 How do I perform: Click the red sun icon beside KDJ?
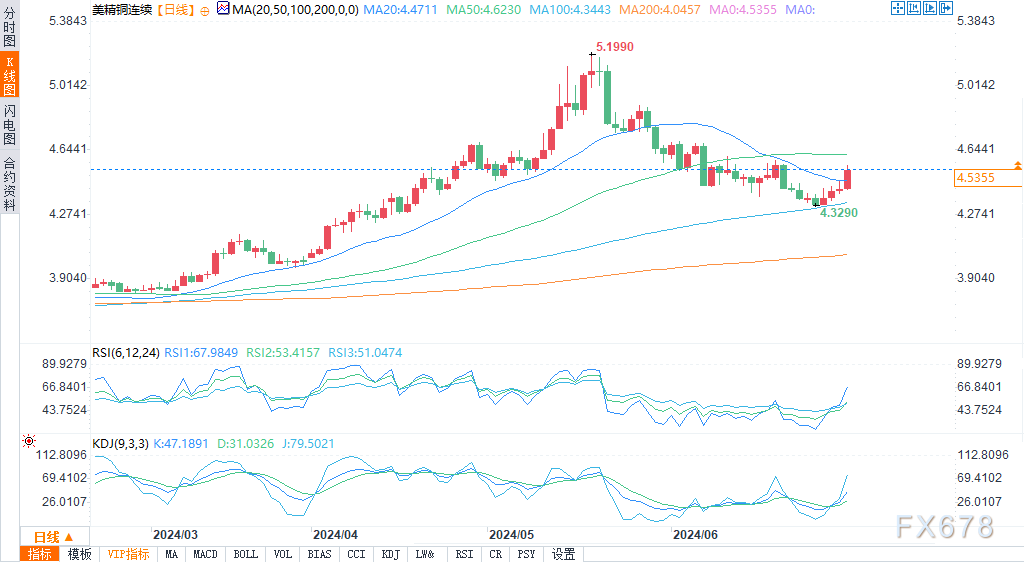point(29,440)
